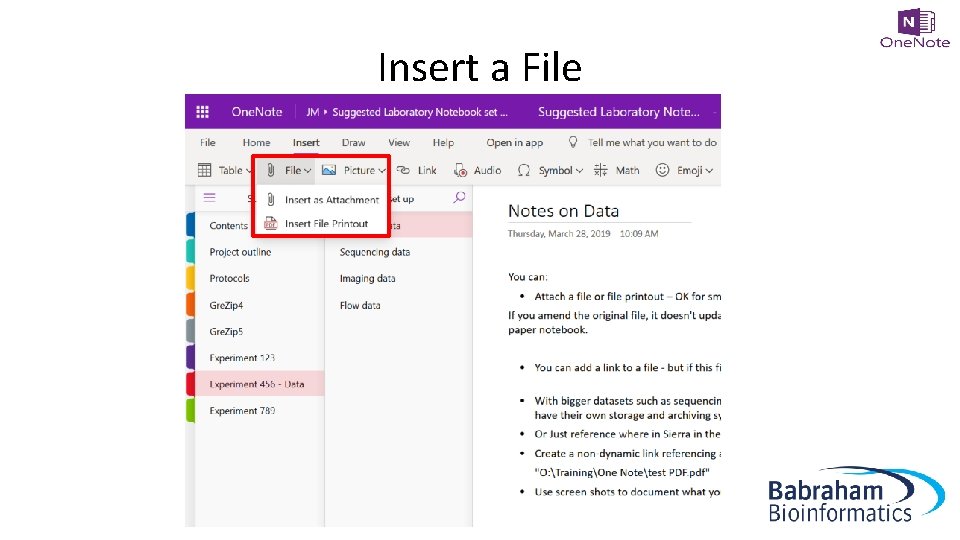Click the Tell me what you want search box
The image size is (960, 540).
(x=652, y=143)
